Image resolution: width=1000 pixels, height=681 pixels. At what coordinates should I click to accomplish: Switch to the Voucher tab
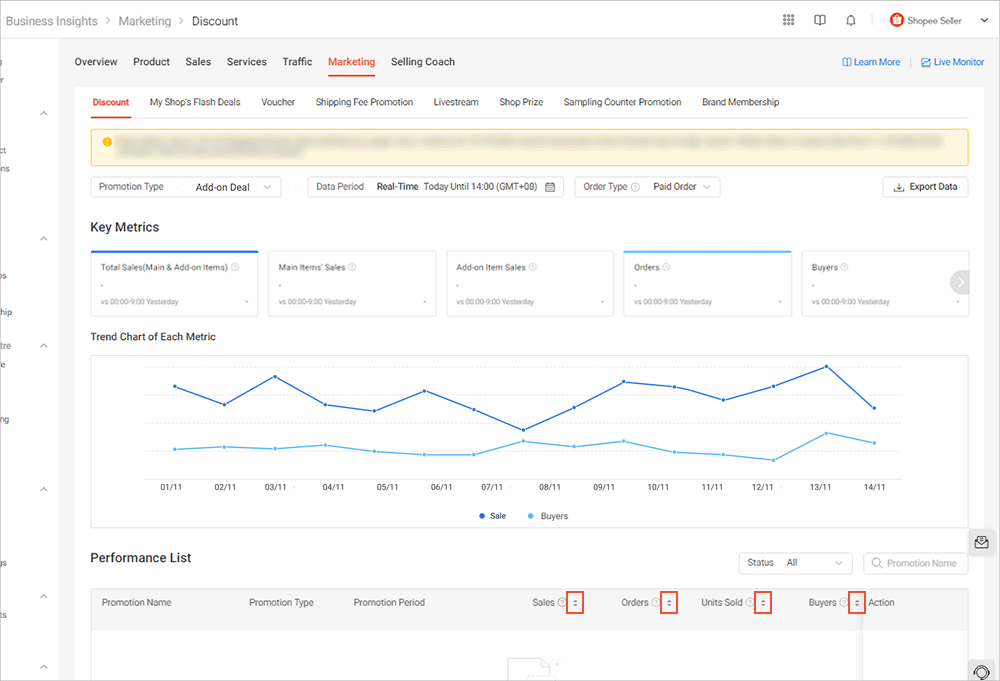pos(278,101)
